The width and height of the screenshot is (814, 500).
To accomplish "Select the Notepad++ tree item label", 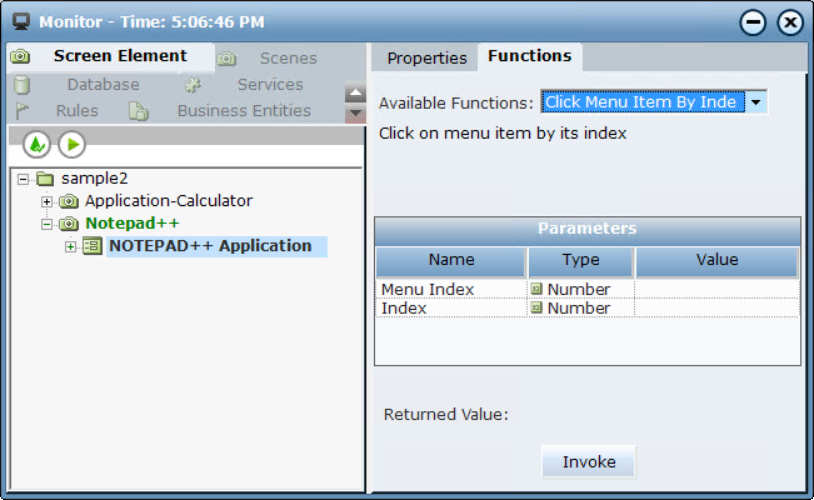I will 132,223.
